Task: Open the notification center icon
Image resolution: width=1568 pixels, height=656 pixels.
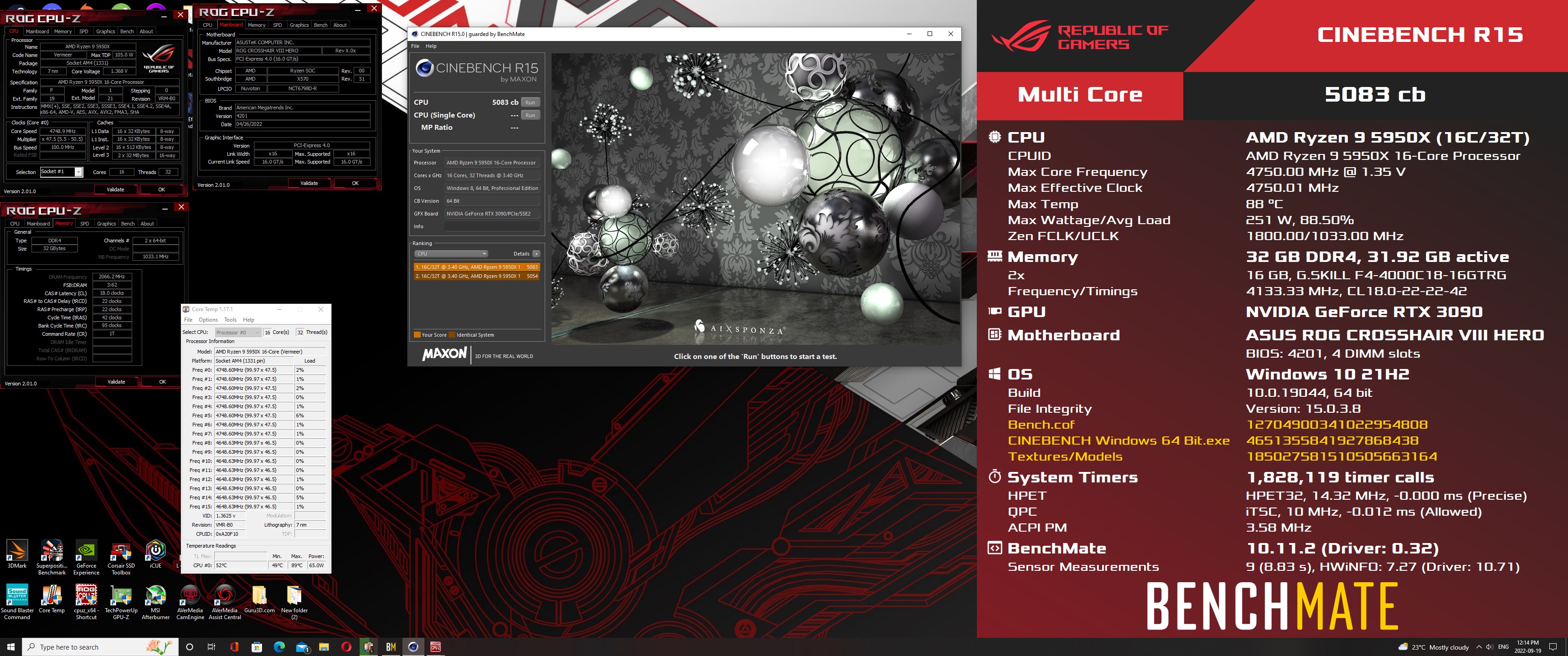Action: click(x=1553, y=647)
